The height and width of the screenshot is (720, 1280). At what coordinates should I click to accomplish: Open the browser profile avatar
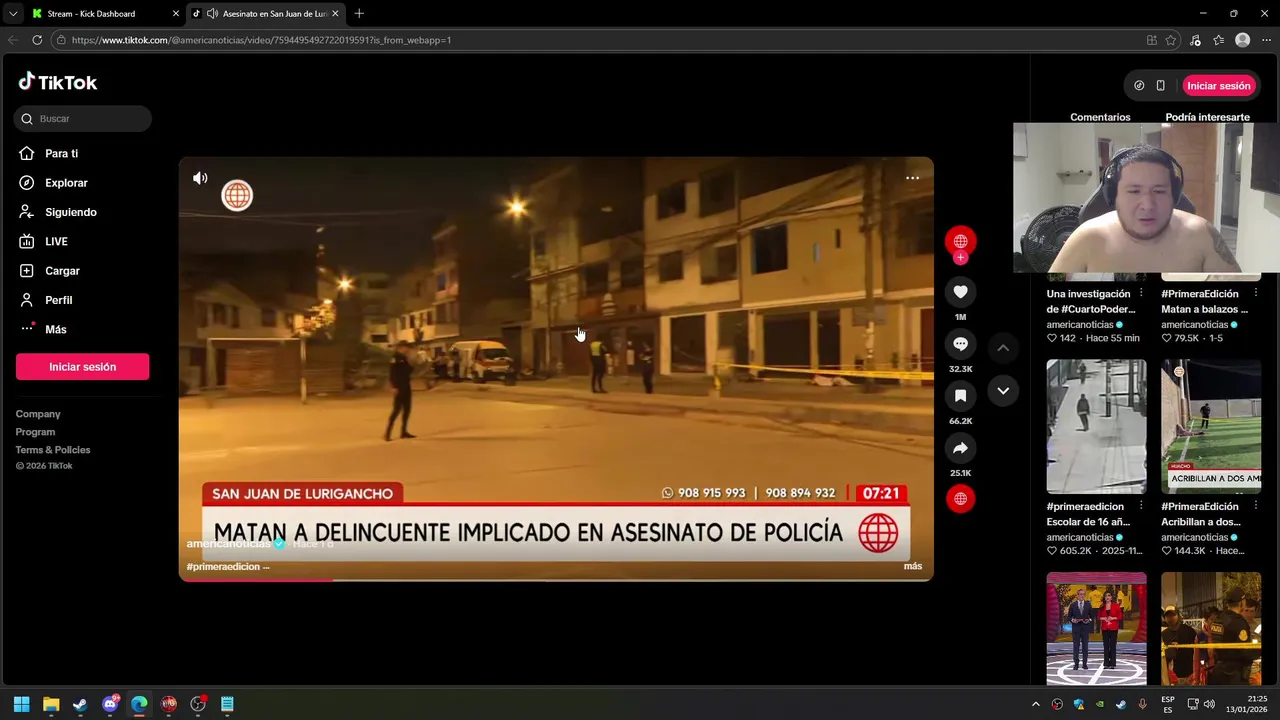(x=1242, y=40)
